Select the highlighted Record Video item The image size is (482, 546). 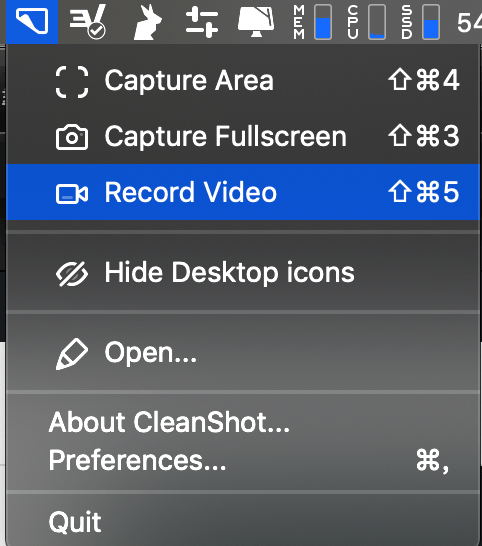point(243,192)
